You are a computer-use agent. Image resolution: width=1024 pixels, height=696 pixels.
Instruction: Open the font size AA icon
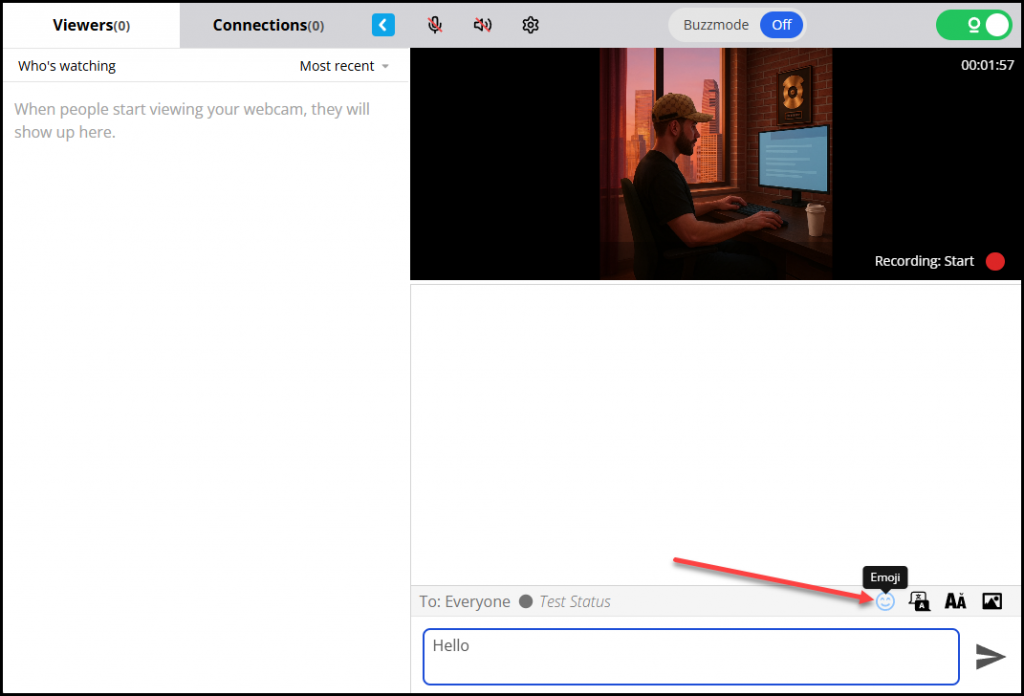coord(955,601)
